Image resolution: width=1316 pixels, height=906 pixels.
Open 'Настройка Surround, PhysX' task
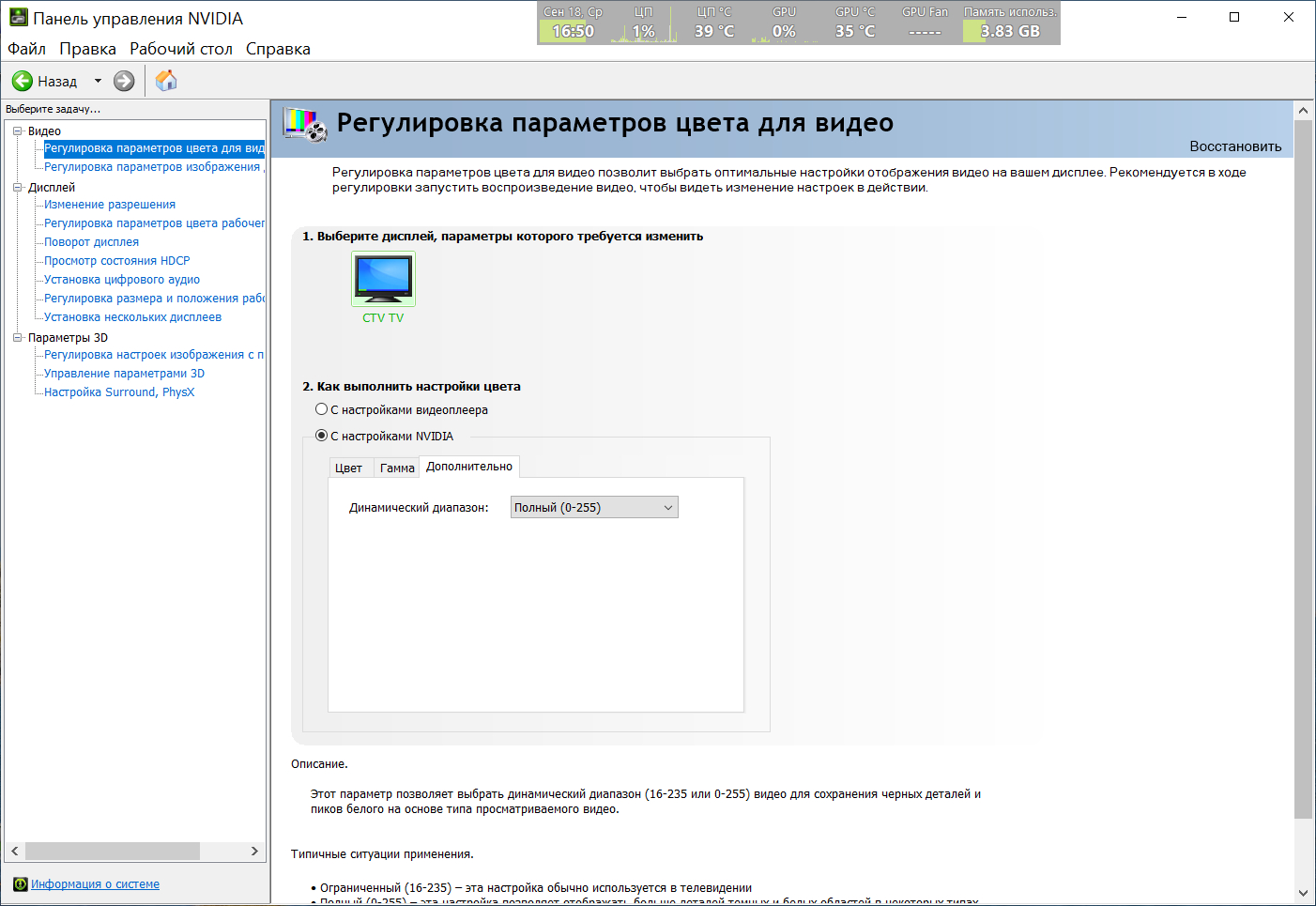[119, 392]
